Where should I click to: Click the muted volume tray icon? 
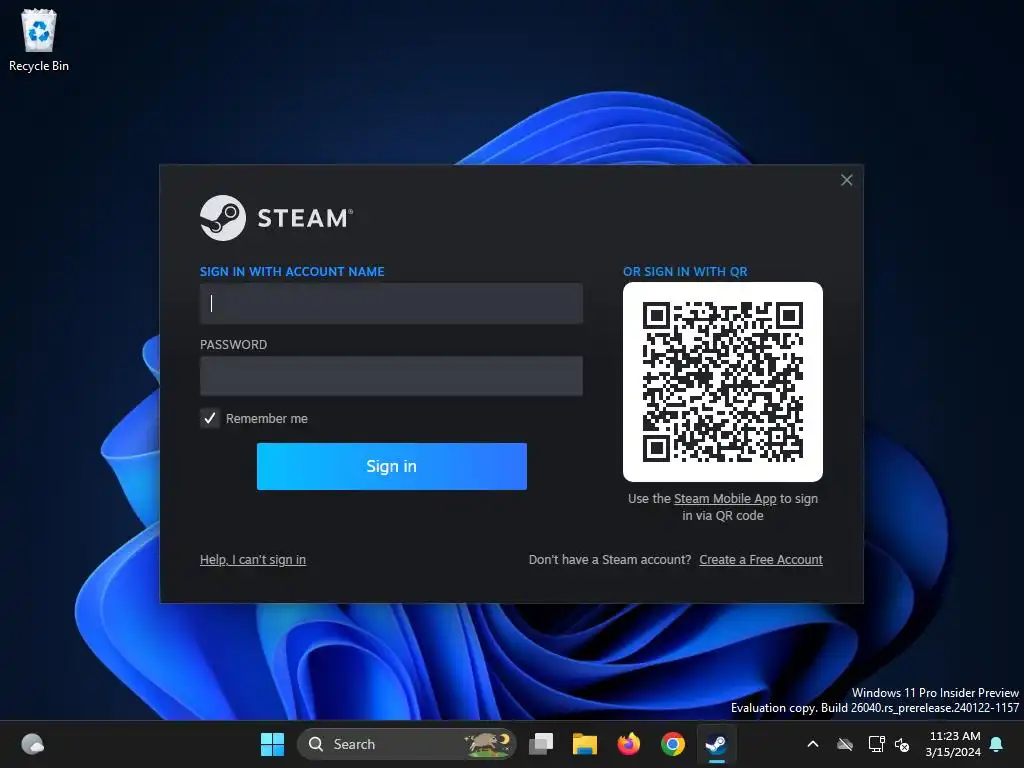pos(902,744)
